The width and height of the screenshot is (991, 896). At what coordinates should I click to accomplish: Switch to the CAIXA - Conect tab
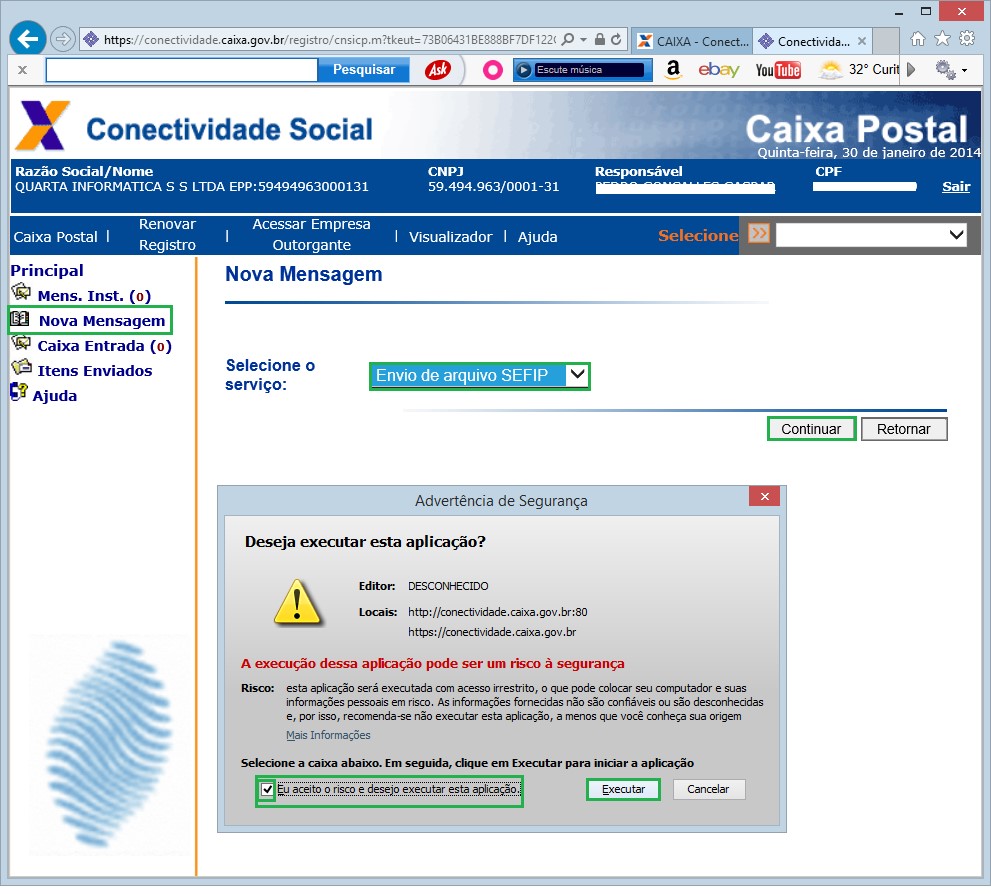tap(693, 40)
